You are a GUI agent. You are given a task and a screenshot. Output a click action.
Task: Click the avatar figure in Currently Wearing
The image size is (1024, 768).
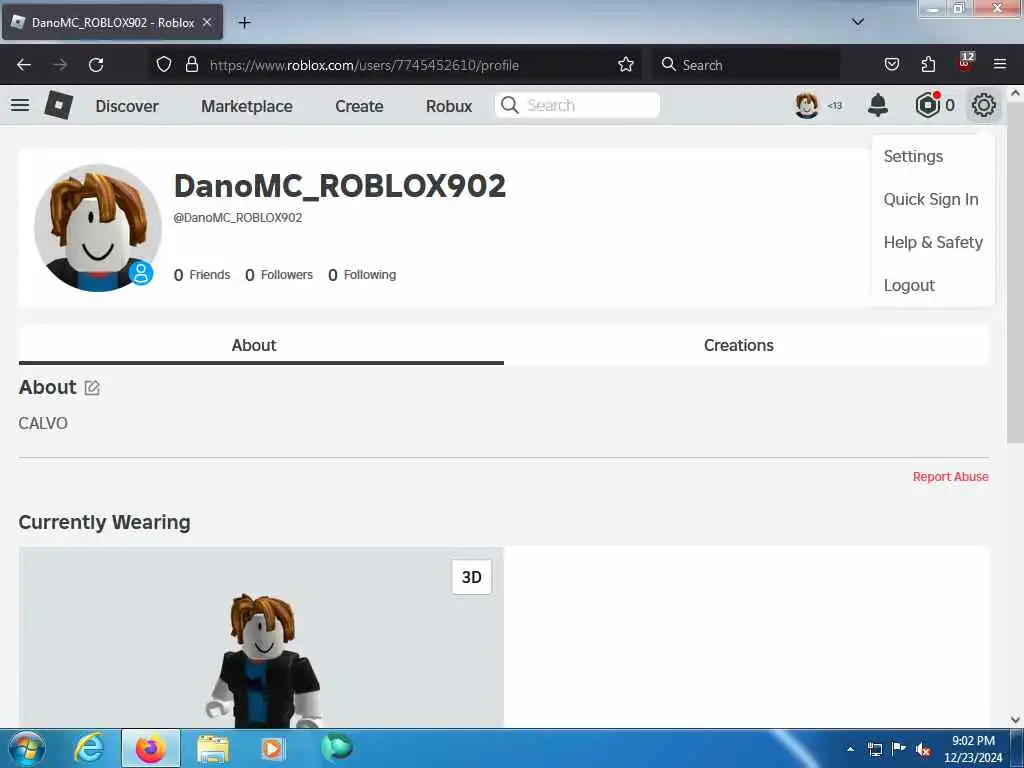[263, 660]
